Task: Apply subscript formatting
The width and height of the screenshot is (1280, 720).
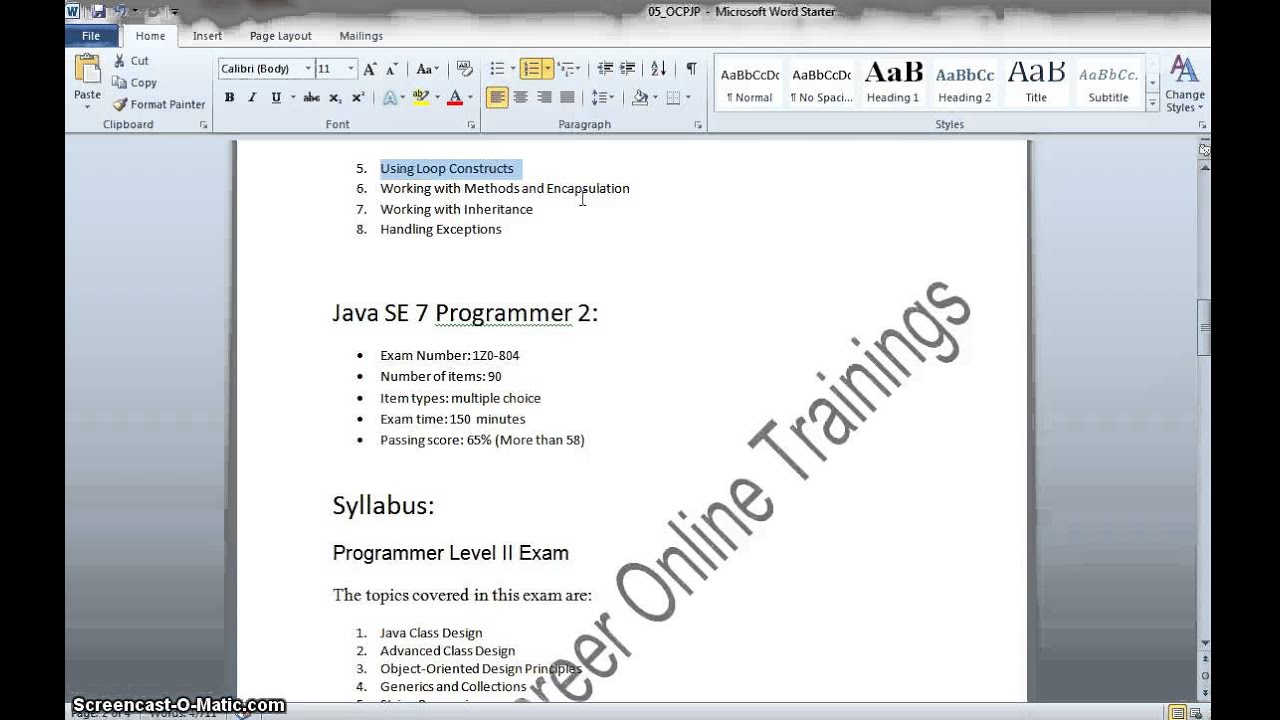Action: point(335,98)
